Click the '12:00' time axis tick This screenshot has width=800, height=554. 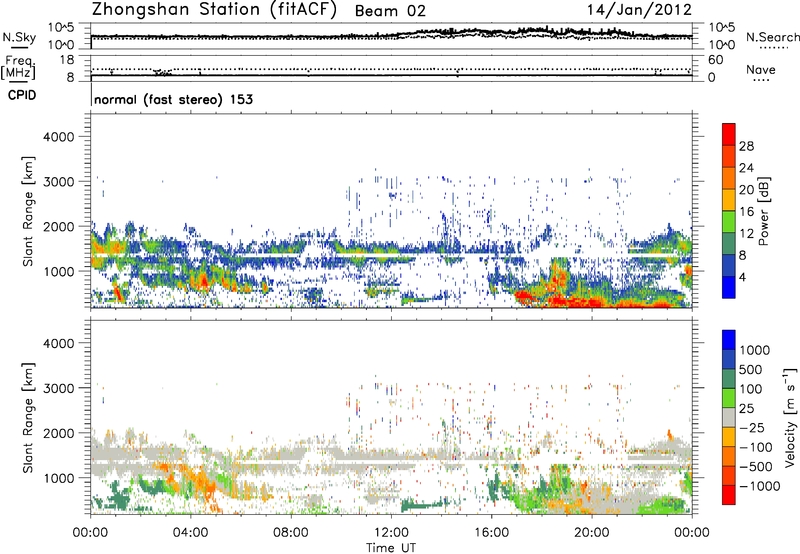(x=391, y=533)
